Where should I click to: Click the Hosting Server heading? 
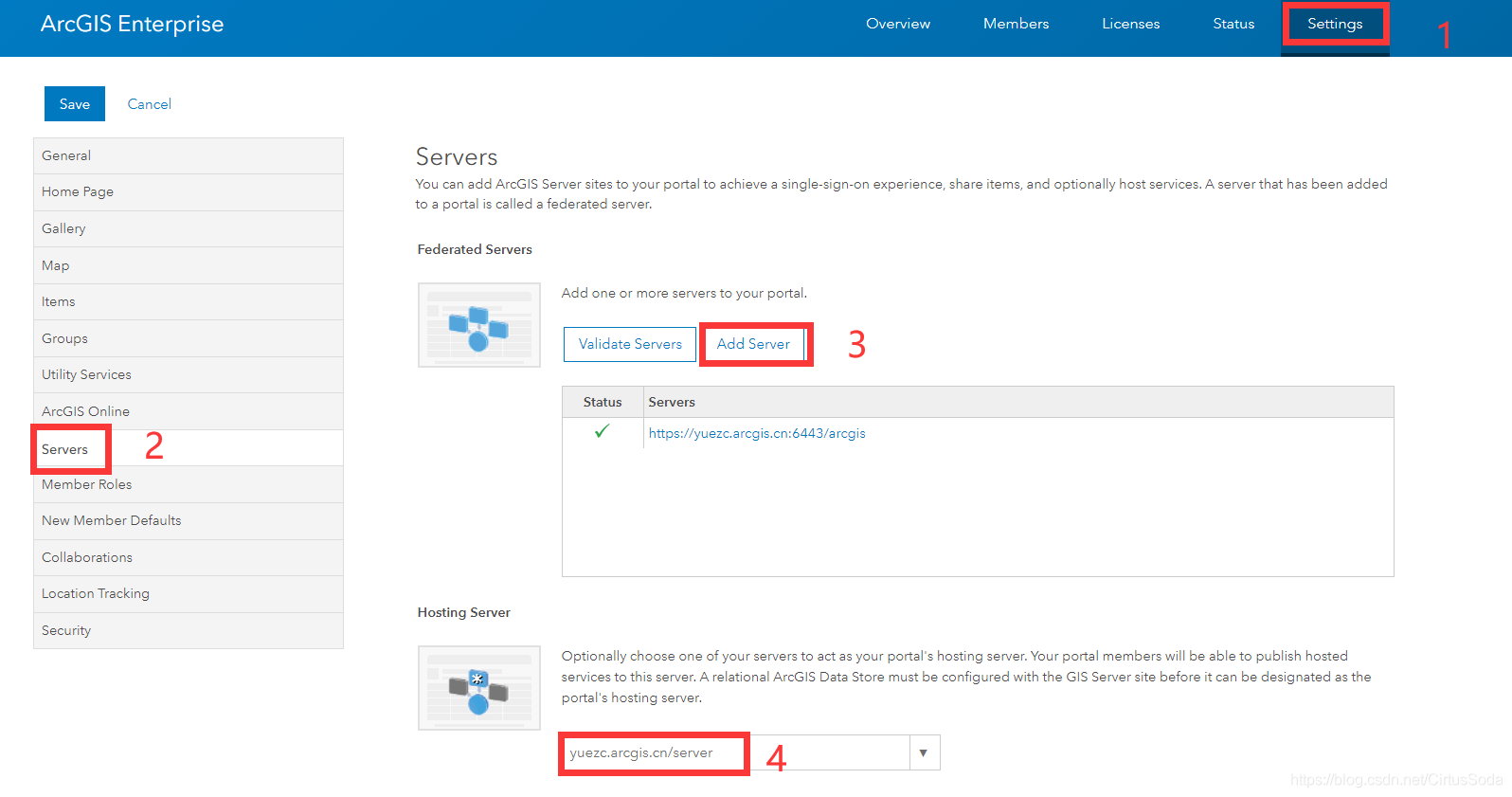point(464,612)
